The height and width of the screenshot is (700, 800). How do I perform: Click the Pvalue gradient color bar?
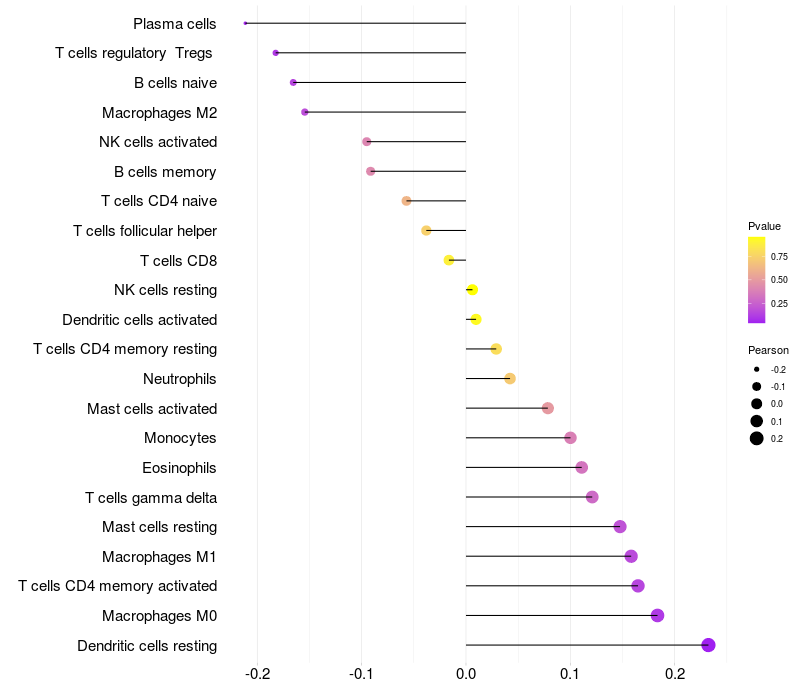point(757,280)
